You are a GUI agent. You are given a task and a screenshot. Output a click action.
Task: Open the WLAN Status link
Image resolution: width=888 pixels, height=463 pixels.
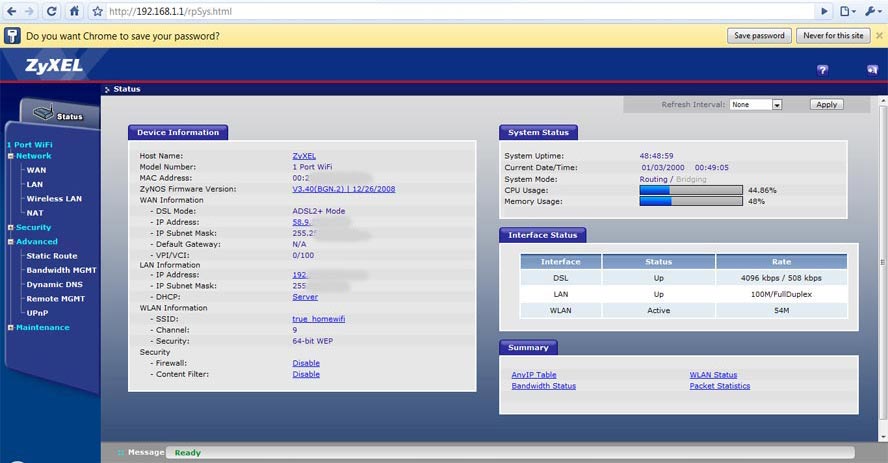coord(713,375)
